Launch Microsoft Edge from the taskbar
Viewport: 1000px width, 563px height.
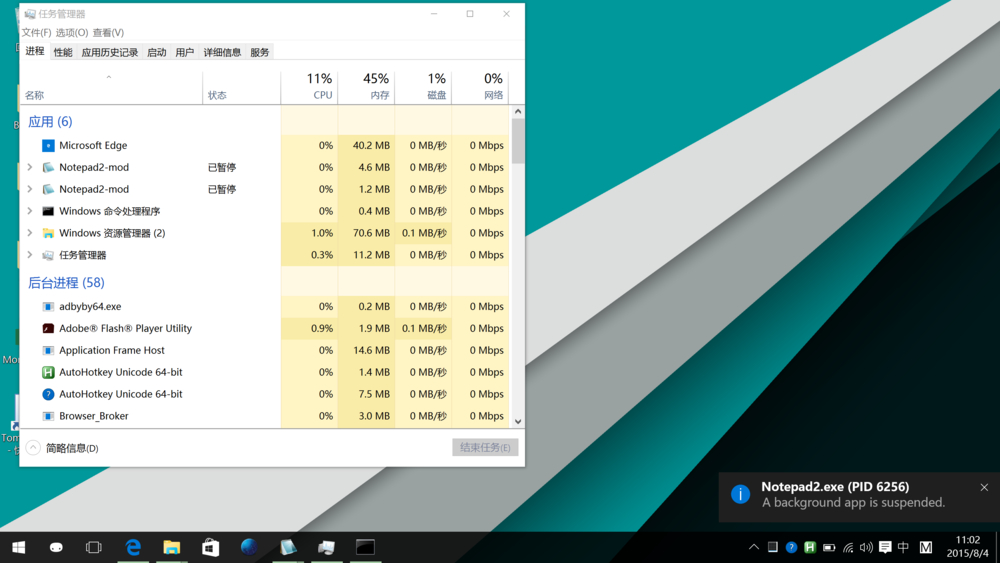(133, 547)
